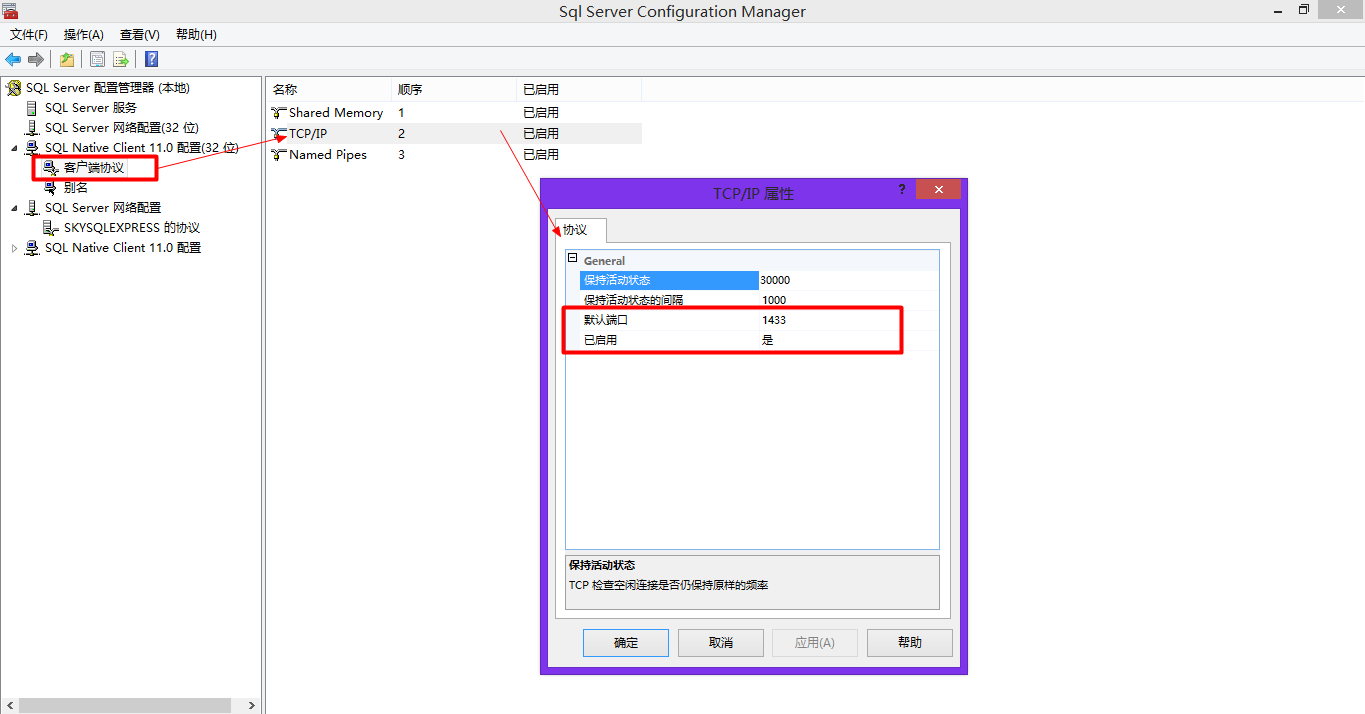Click the tree pane horizontal scrollbar thumb
This screenshot has height=714, width=1365.
[125, 705]
